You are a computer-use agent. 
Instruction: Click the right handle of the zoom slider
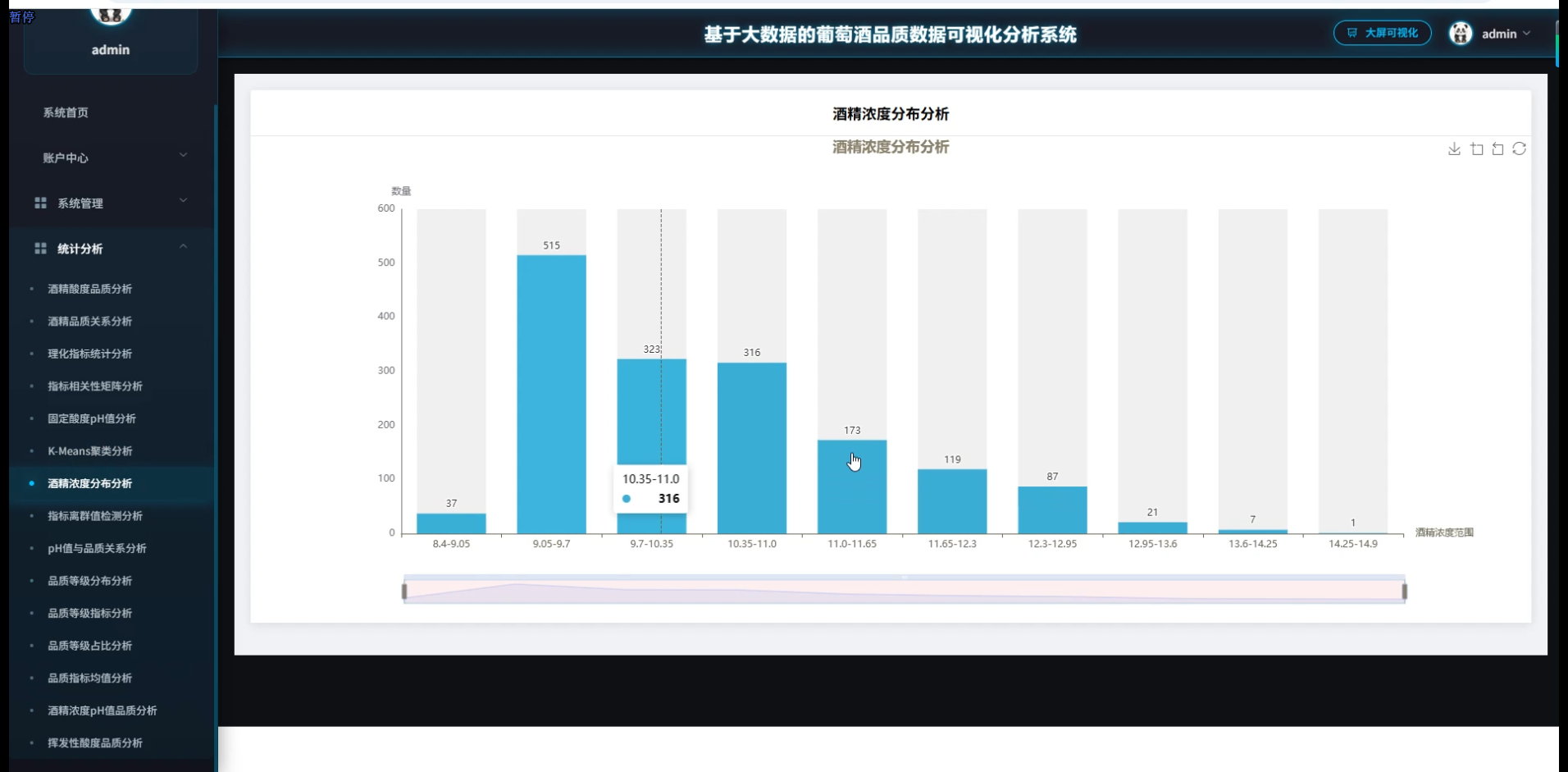pyautogui.click(x=1405, y=591)
